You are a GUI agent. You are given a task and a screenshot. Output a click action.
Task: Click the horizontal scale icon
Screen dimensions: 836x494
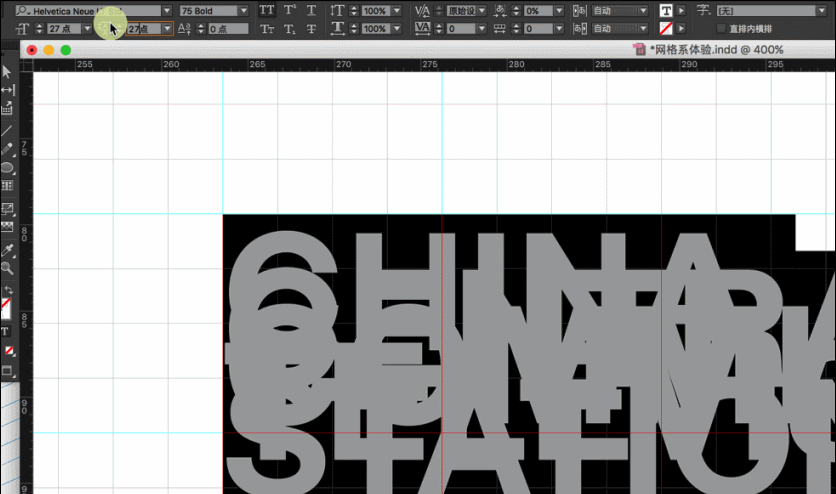(x=337, y=29)
